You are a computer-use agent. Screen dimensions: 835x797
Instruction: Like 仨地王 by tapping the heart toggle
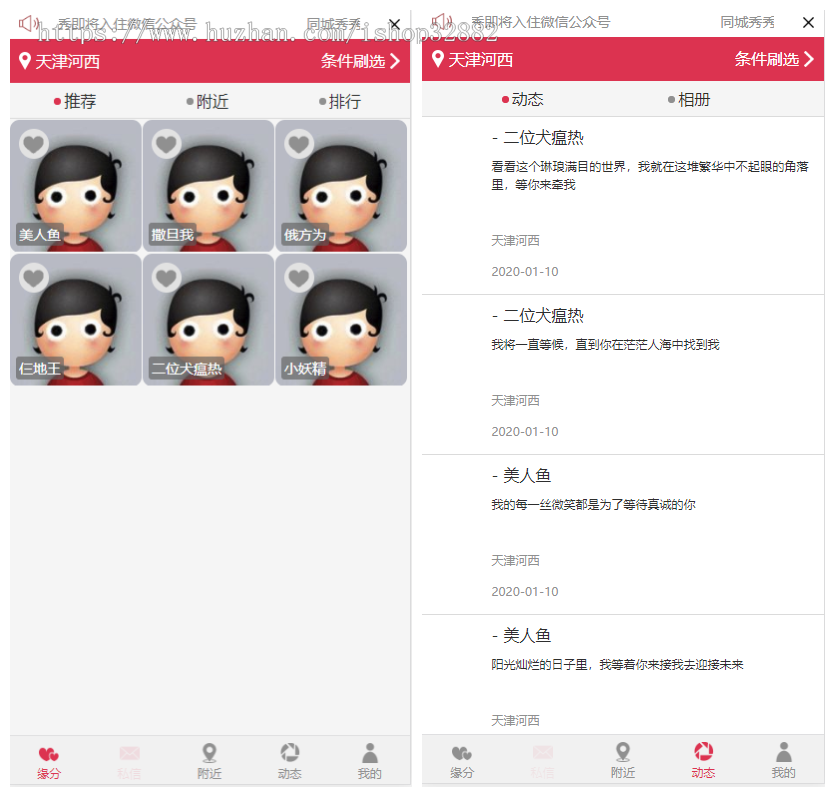click(x=33, y=278)
